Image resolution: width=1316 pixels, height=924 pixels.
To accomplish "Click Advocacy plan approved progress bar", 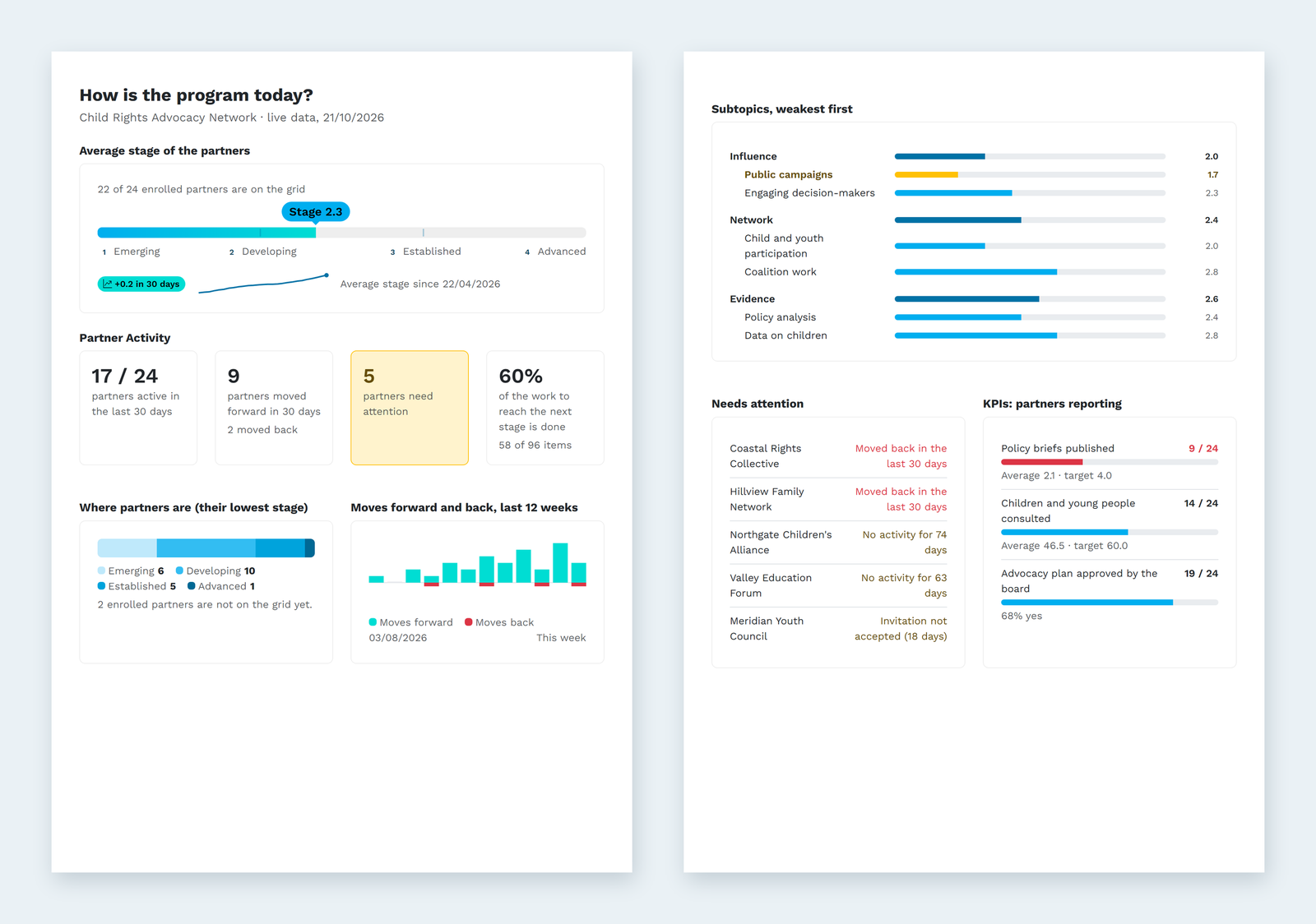I will pos(1110,603).
